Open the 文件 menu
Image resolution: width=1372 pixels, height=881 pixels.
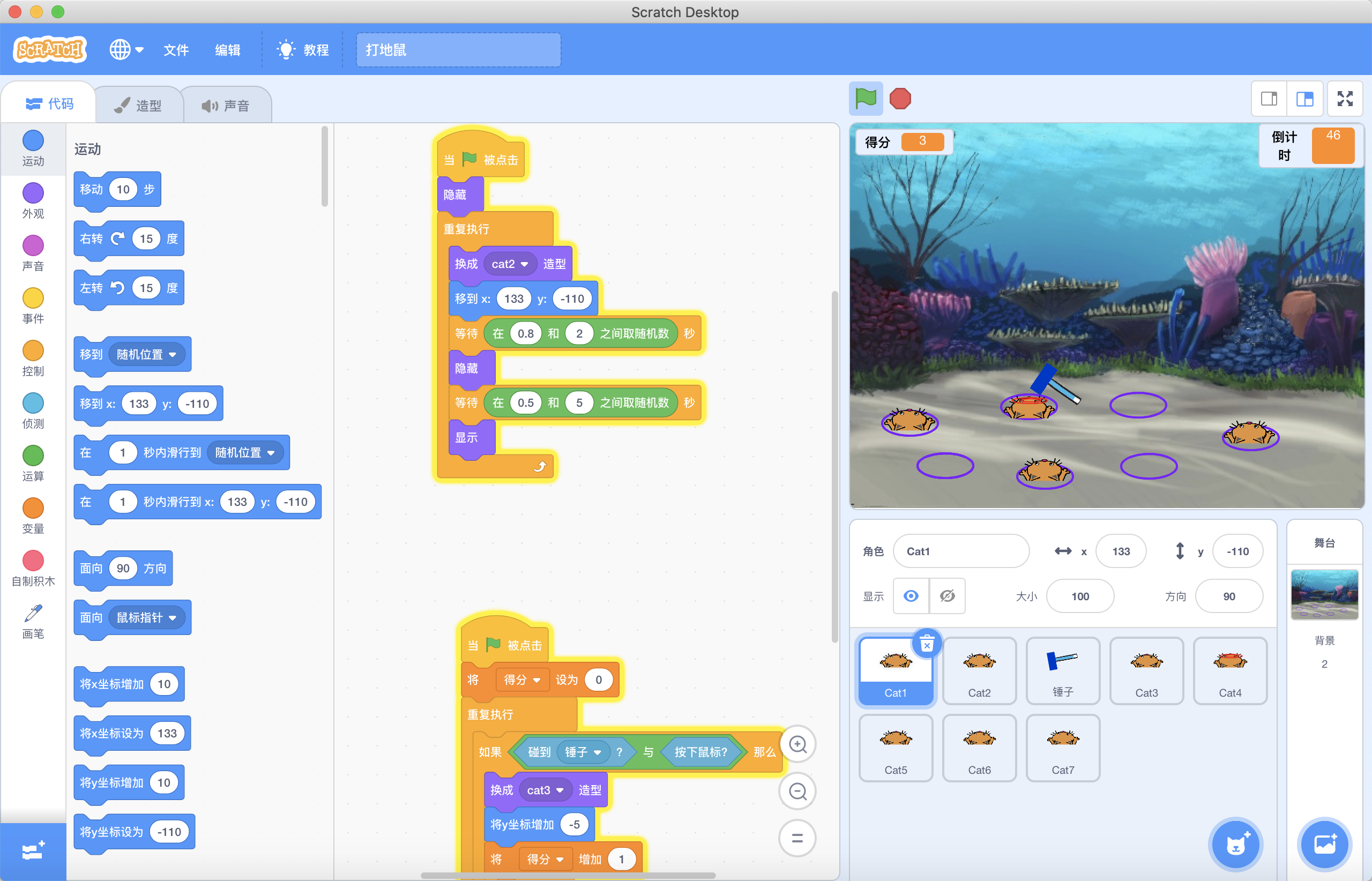pos(176,50)
